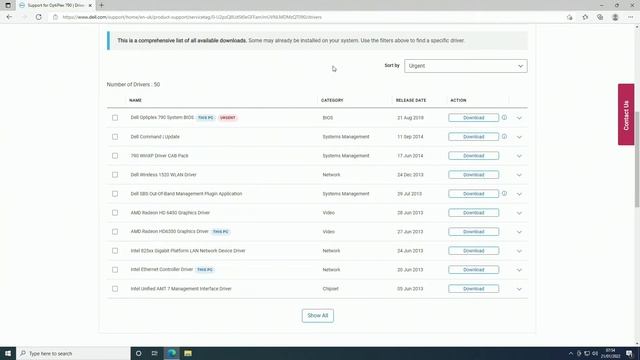Sort by RELEASE DATE column header
The width and height of the screenshot is (640, 360).
click(411, 100)
